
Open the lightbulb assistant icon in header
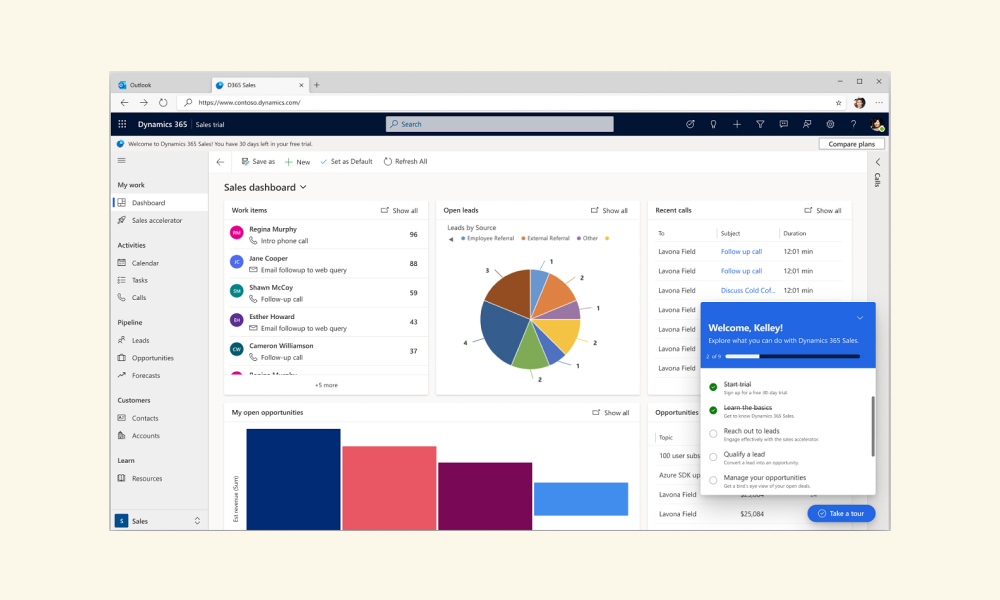pyautogui.click(x=713, y=124)
